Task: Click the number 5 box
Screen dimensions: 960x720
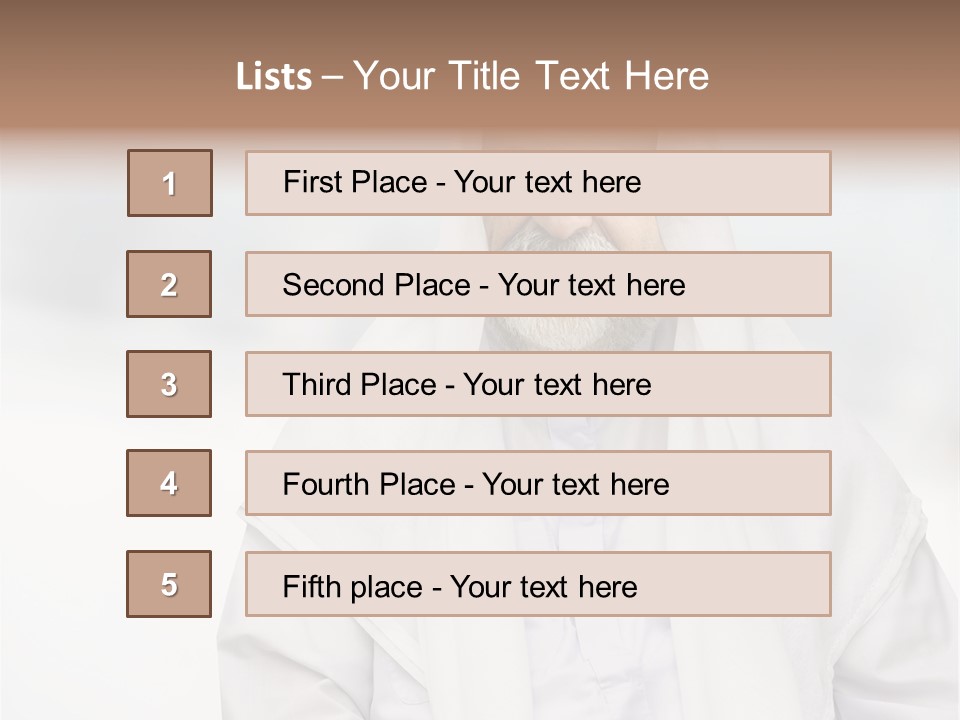Action: tap(169, 584)
